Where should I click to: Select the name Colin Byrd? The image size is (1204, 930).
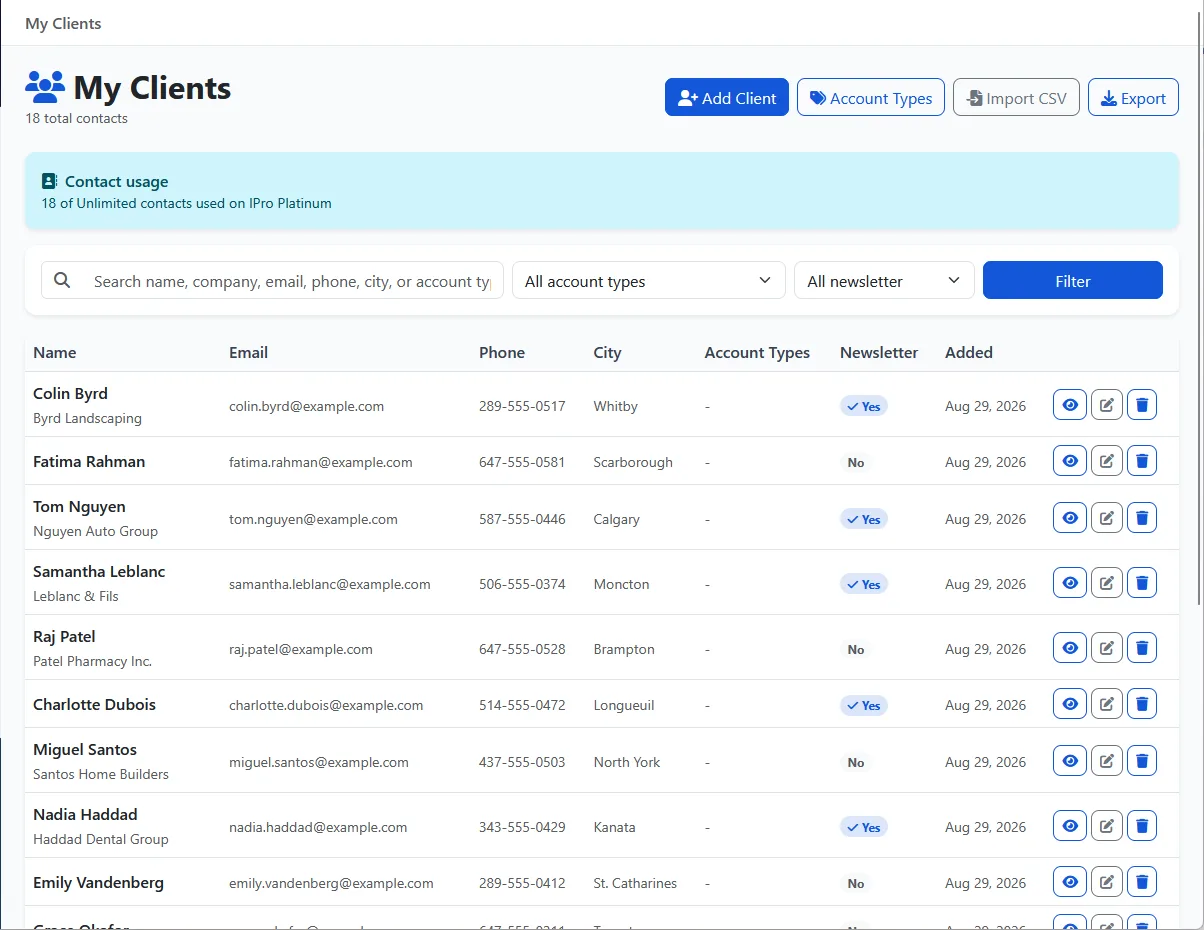pyautogui.click(x=70, y=393)
